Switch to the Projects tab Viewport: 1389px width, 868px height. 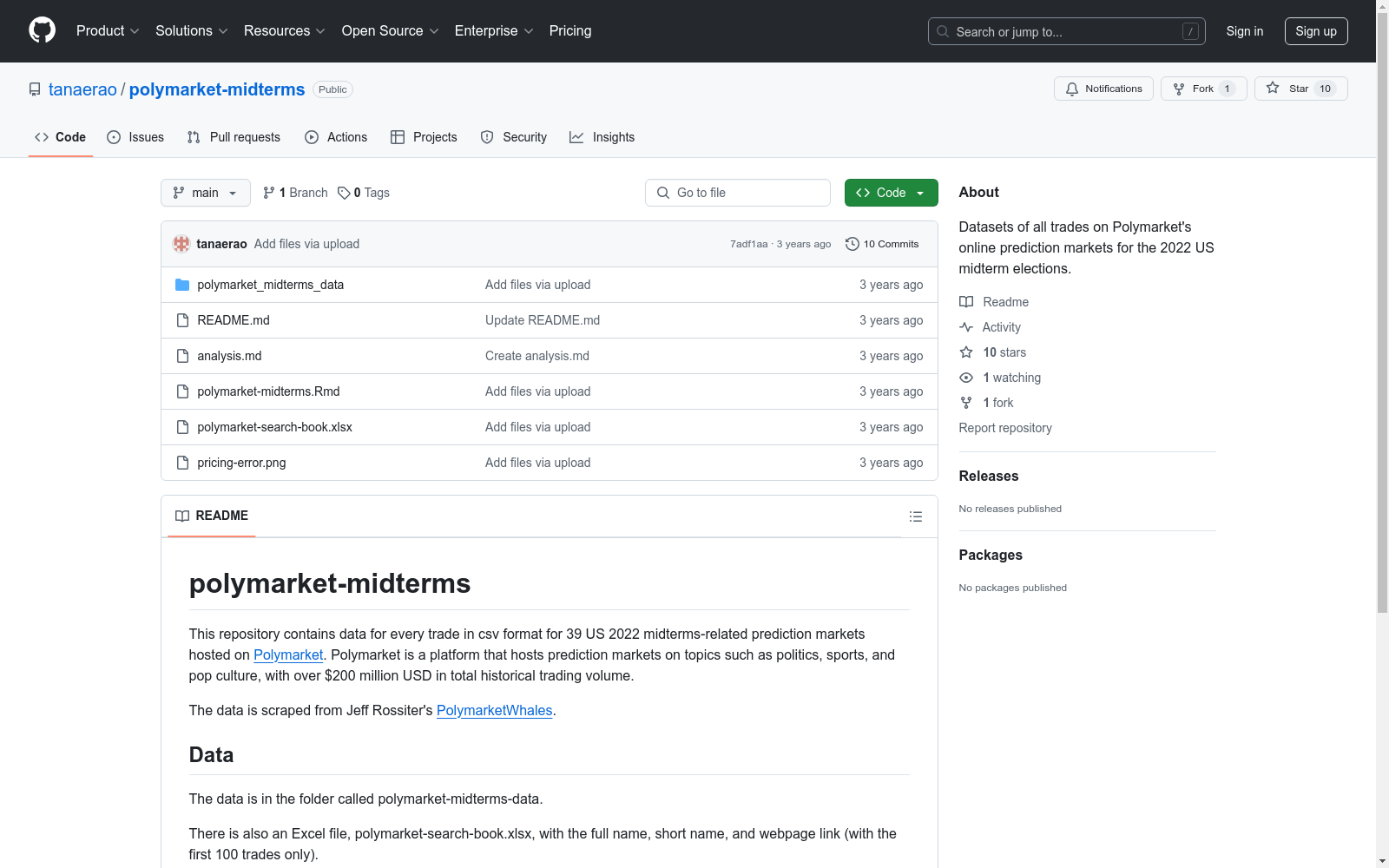click(424, 137)
